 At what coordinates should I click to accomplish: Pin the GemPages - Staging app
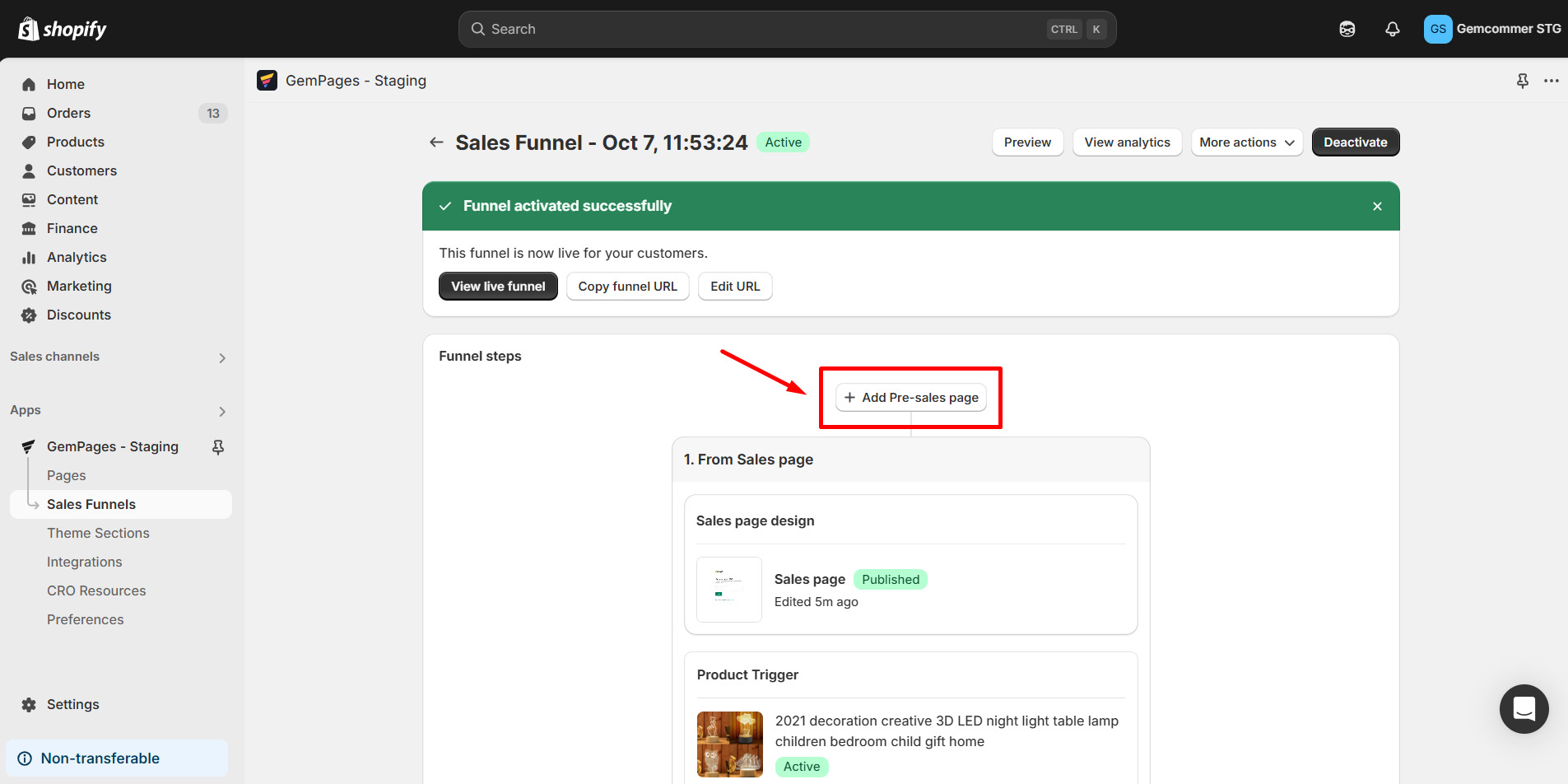[218, 446]
